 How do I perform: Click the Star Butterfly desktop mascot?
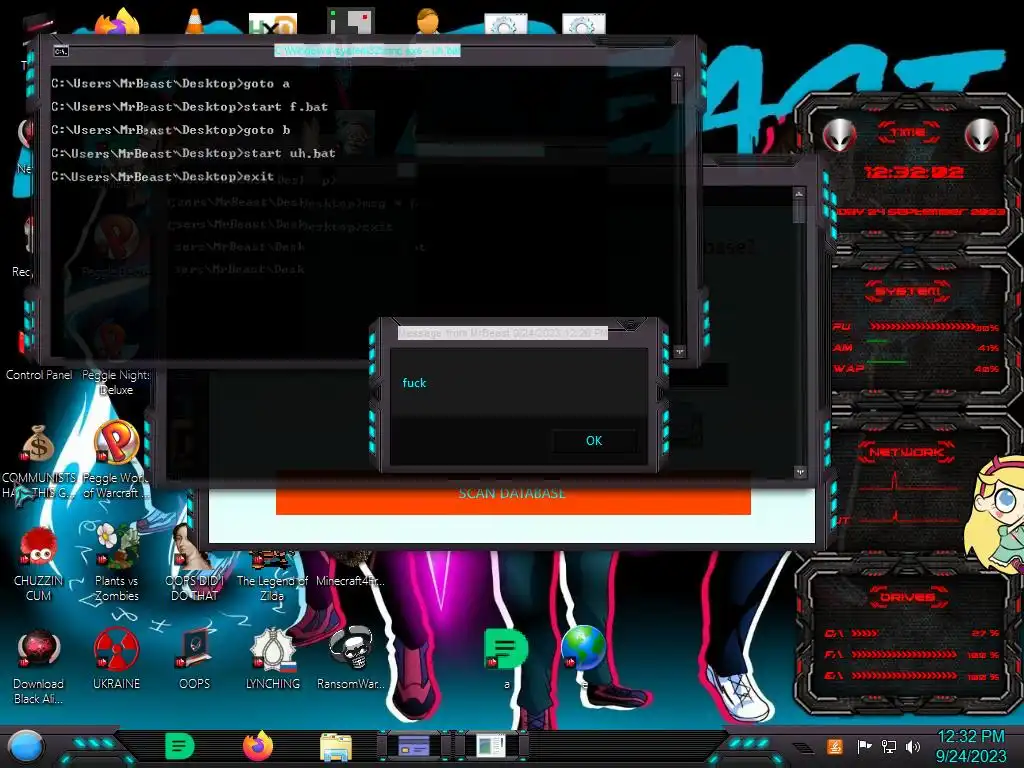tap(997, 516)
